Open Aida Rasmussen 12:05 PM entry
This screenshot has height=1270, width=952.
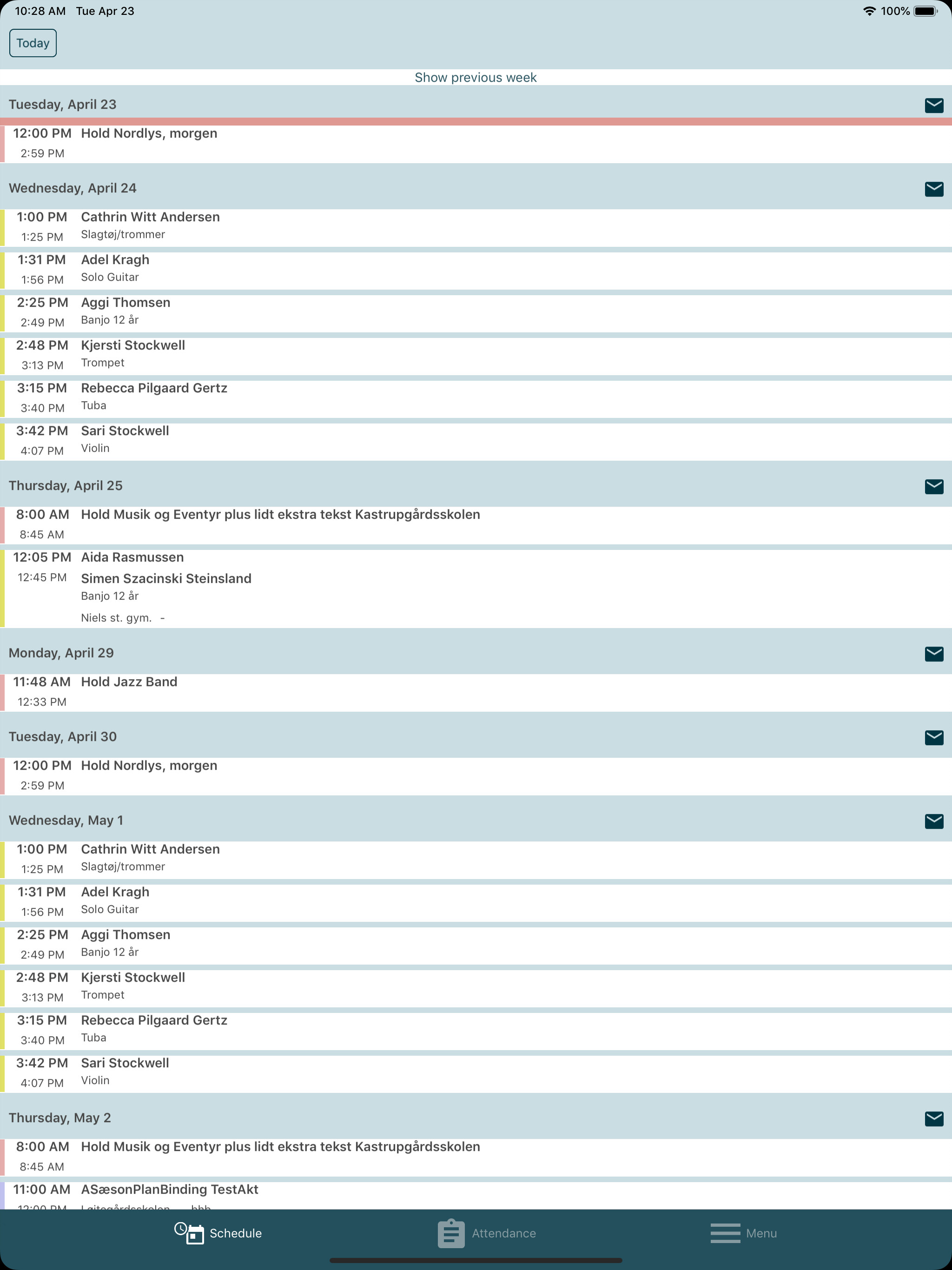pos(476,589)
